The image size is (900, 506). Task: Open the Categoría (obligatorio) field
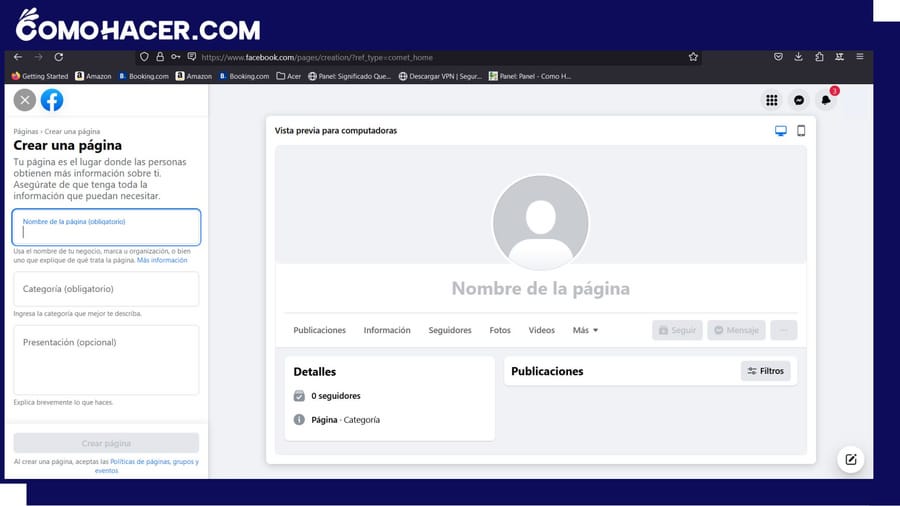(x=106, y=289)
